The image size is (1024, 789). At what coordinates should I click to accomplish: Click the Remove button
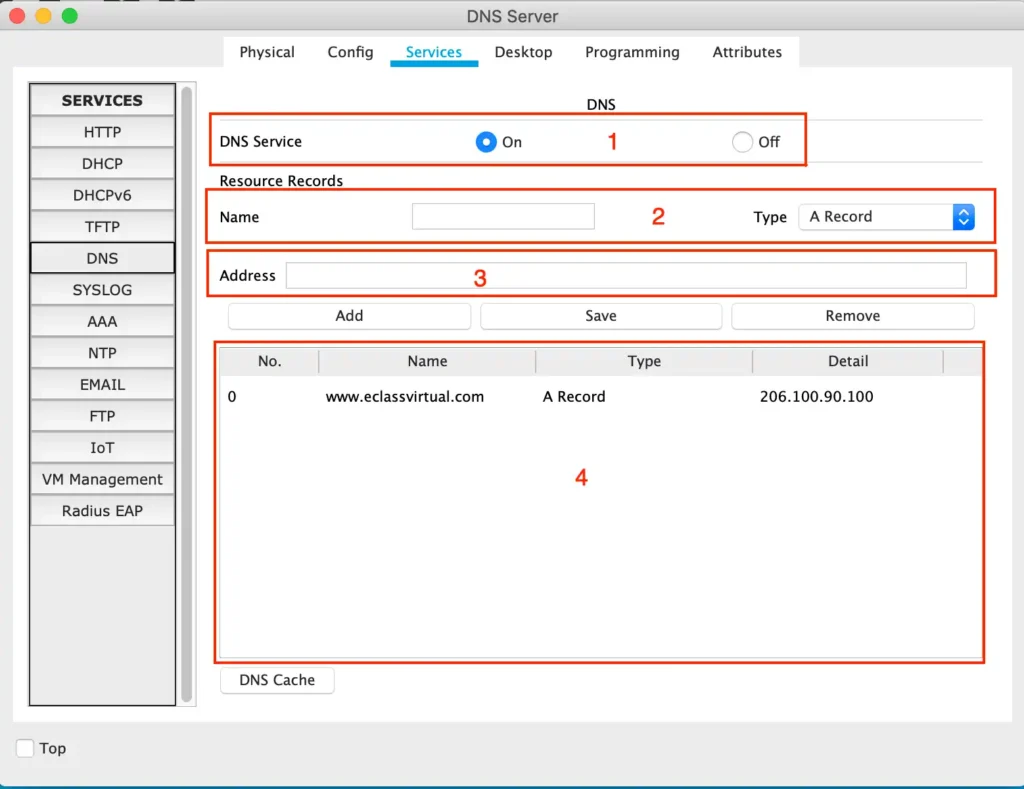tap(853, 316)
